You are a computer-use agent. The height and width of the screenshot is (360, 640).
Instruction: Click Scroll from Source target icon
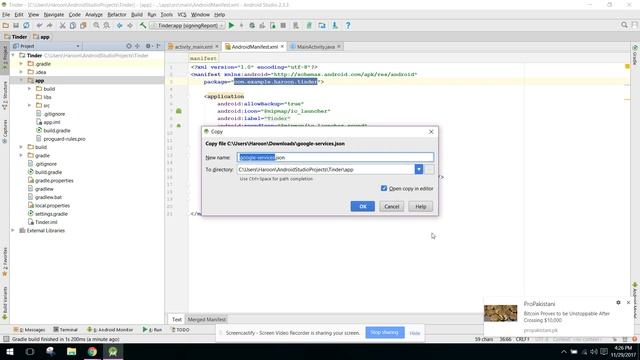pyautogui.click(x=129, y=46)
